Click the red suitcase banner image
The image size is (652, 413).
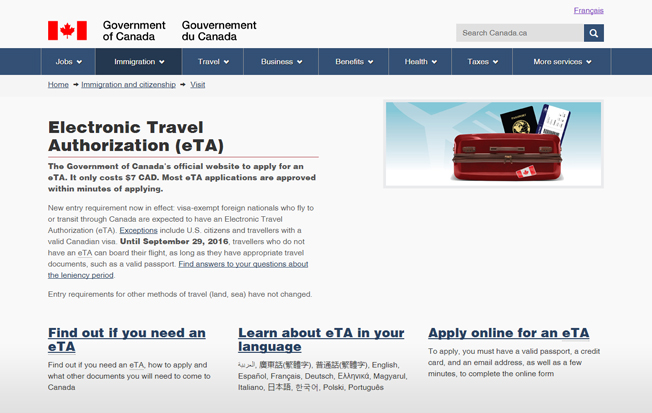(494, 144)
